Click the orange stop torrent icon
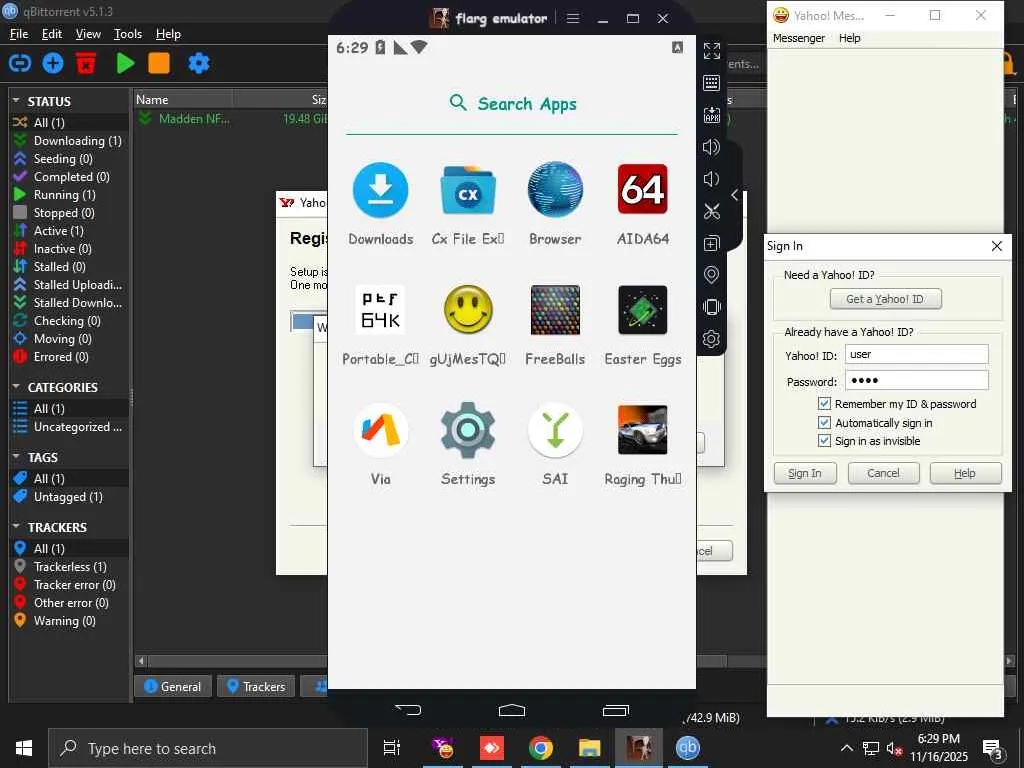1024x768 pixels. click(x=159, y=63)
